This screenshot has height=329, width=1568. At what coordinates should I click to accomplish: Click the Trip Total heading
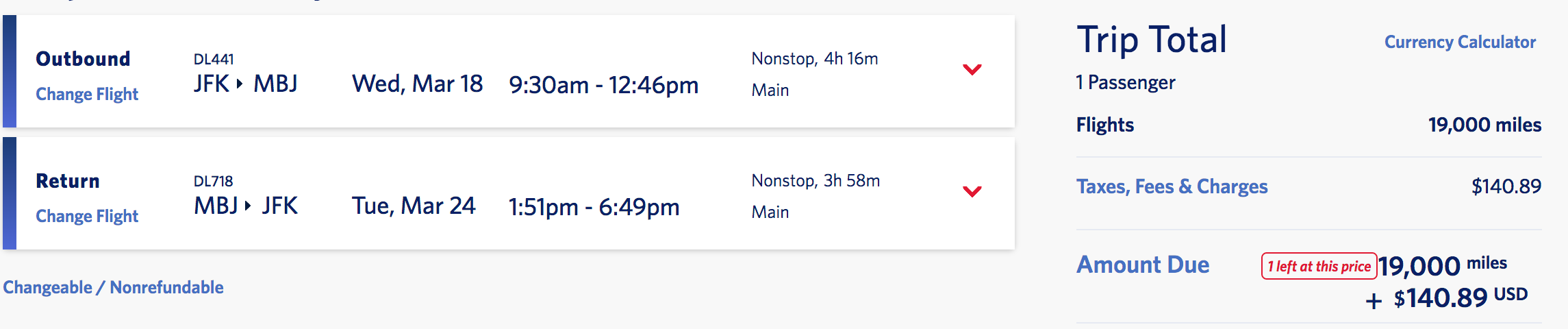pos(1151,40)
